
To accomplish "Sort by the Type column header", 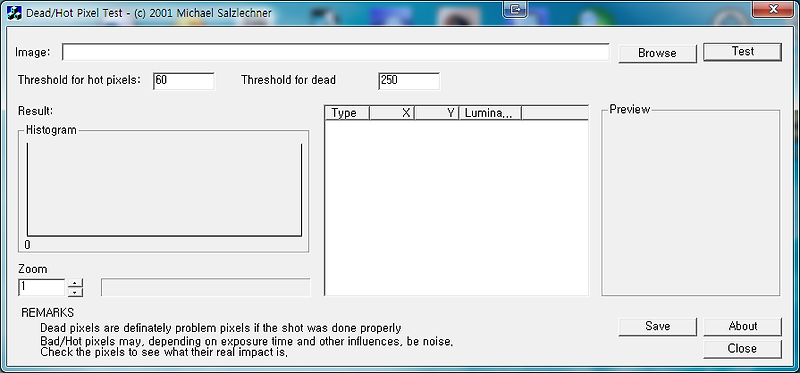I will pos(347,113).
